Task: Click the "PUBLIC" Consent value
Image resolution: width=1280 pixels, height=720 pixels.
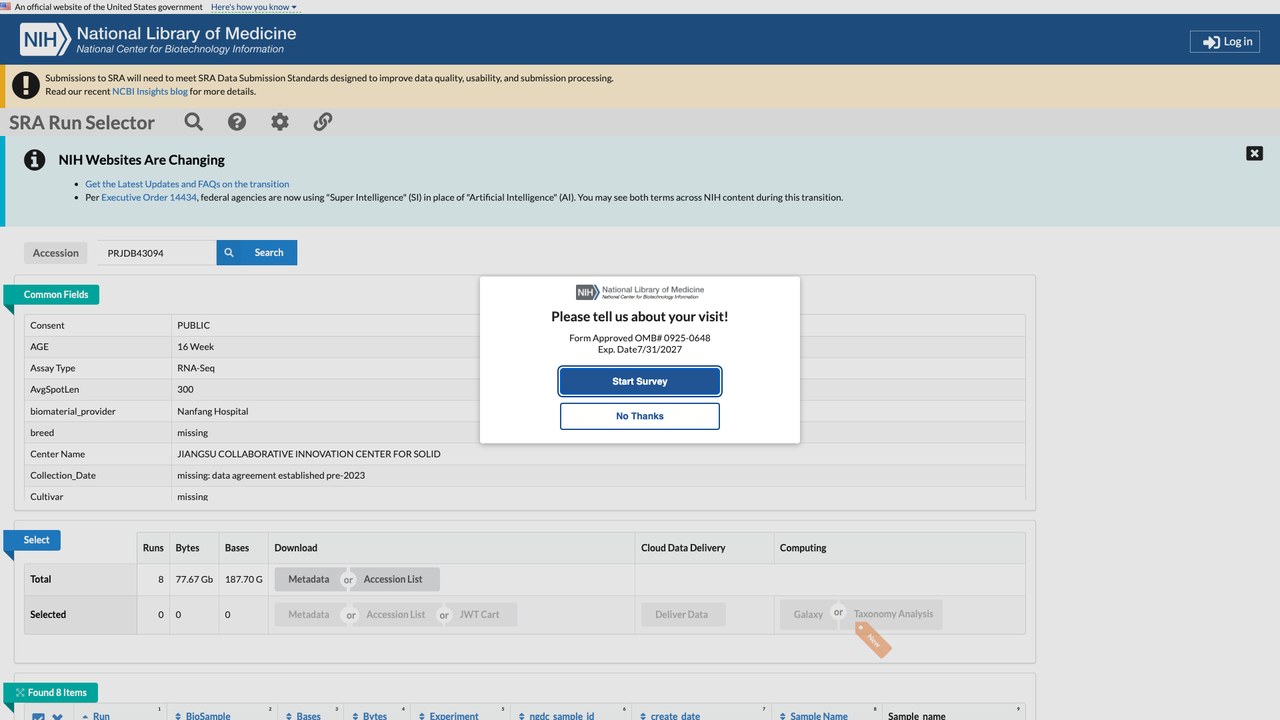Action: pyautogui.click(x=194, y=325)
